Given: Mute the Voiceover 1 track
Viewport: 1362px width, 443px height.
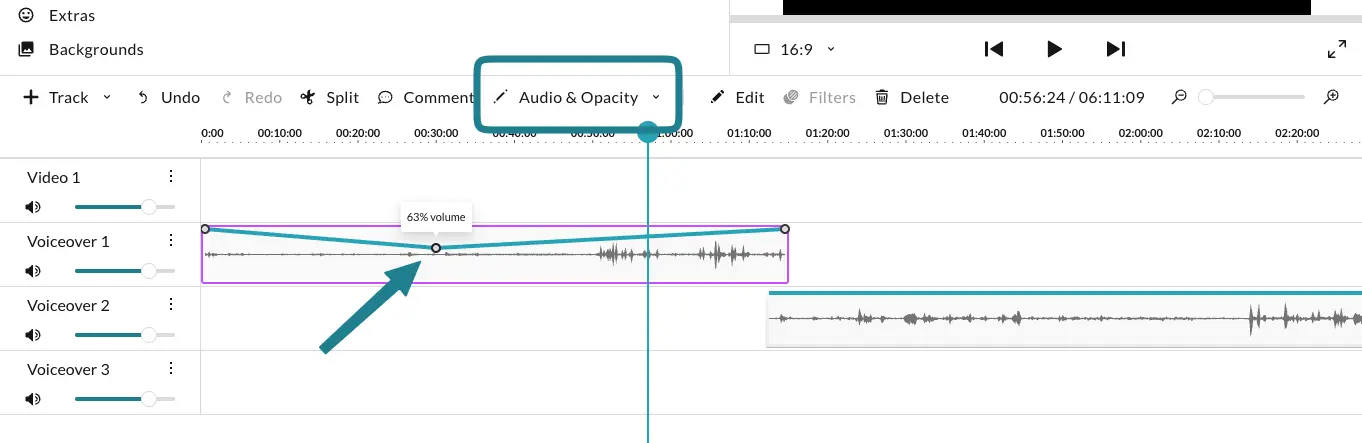Looking at the screenshot, I should pyautogui.click(x=33, y=270).
